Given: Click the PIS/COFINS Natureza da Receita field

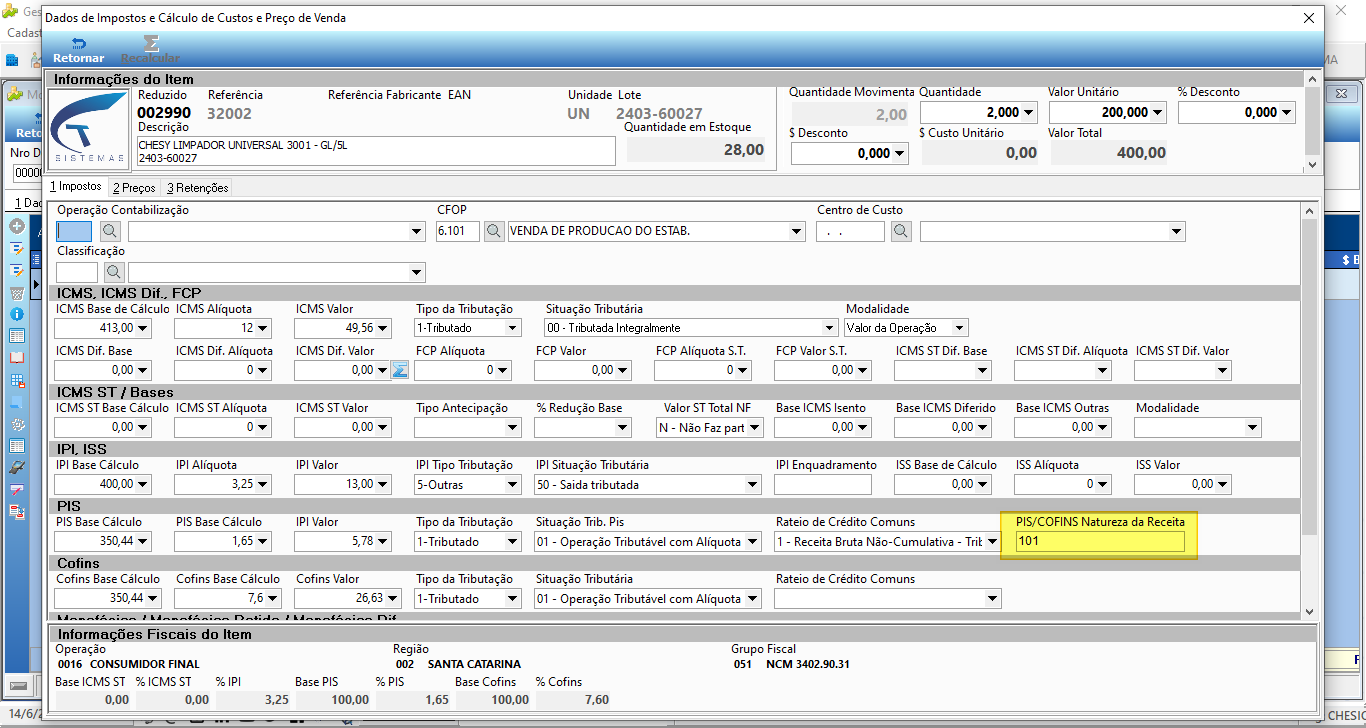Looking at the screenshot, I should (x=1099, y=542).
